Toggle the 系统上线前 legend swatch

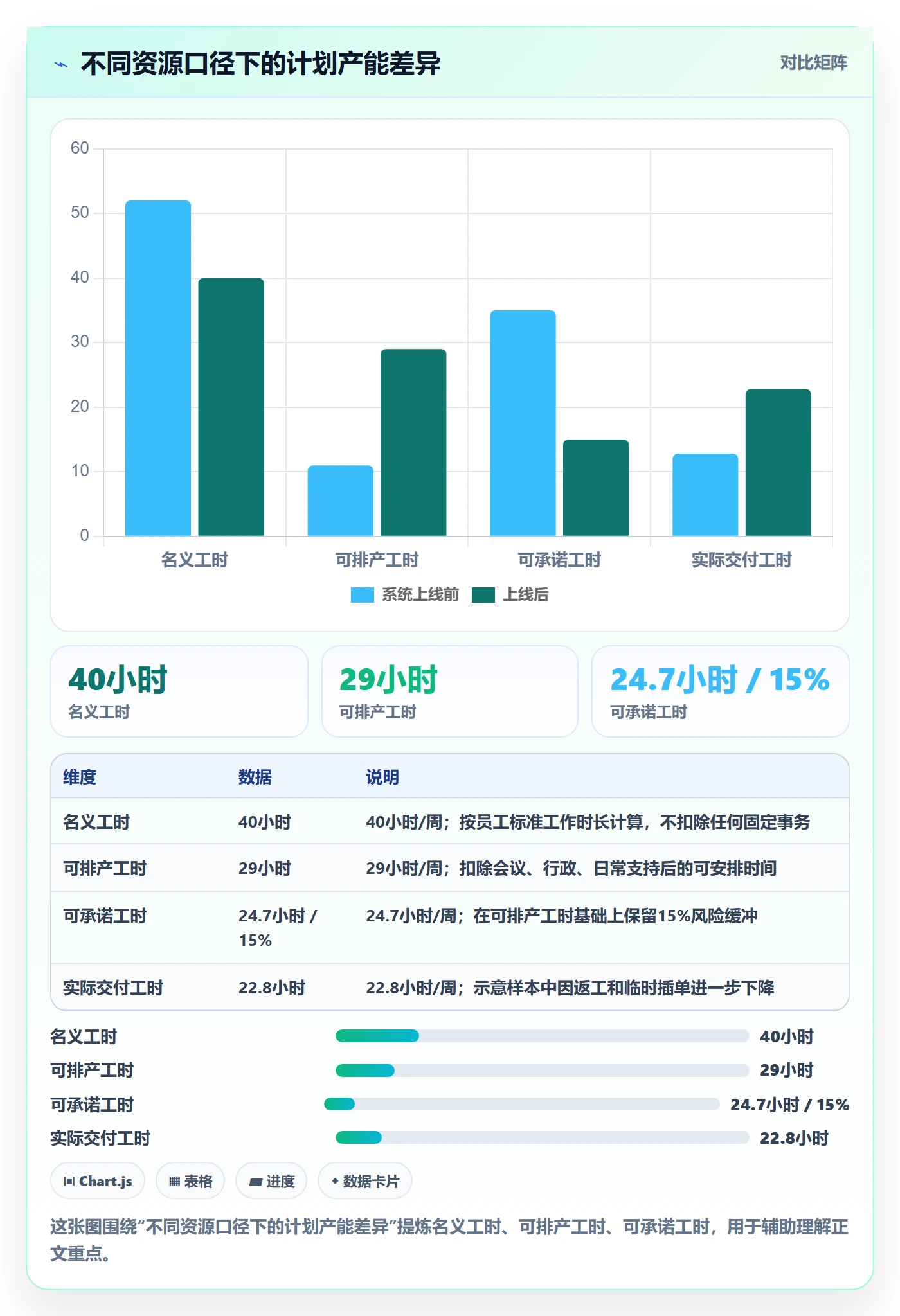click(362, 595)
